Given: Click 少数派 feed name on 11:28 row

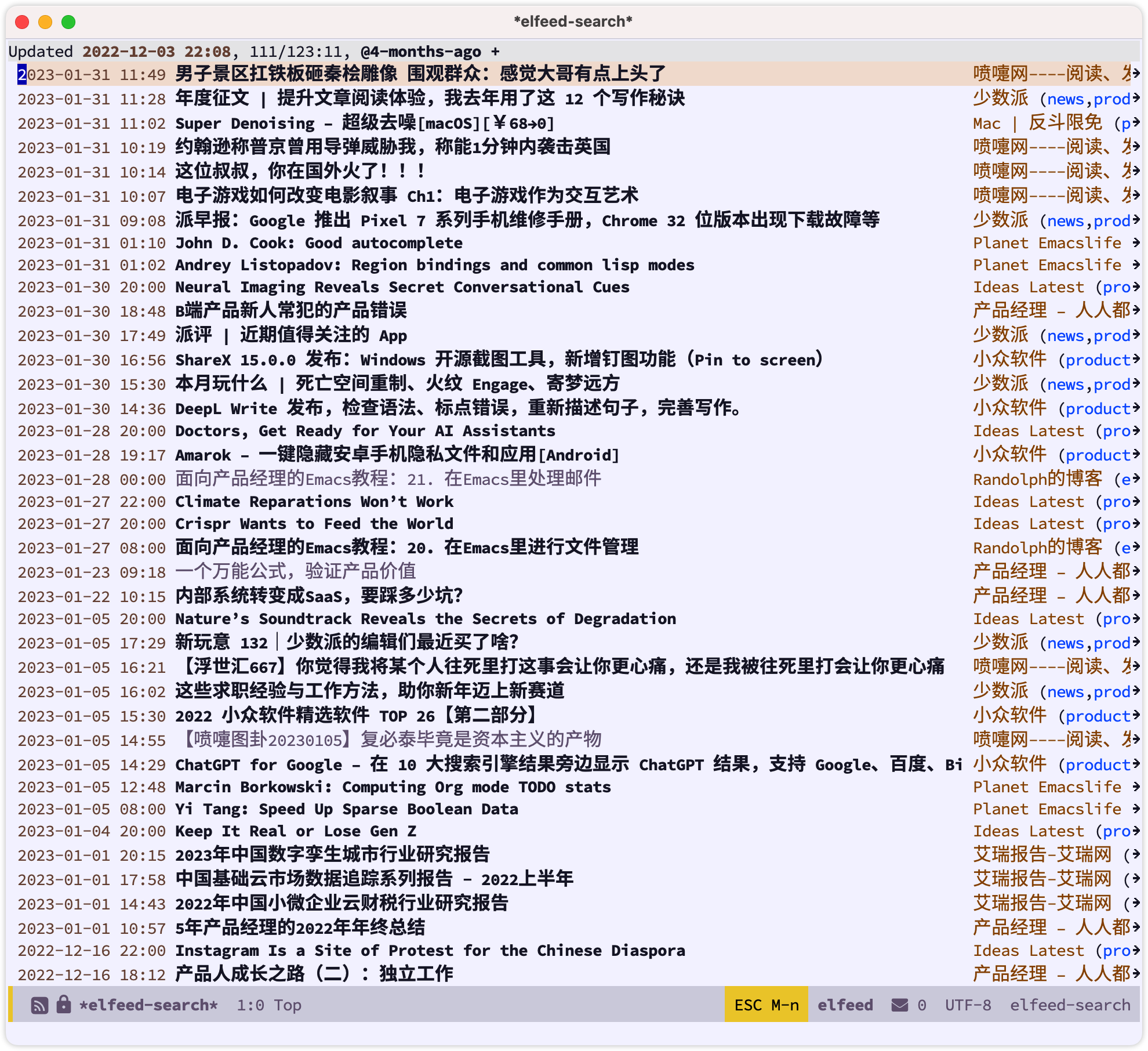Looking at the screenshot, I should pos(1001,99).
